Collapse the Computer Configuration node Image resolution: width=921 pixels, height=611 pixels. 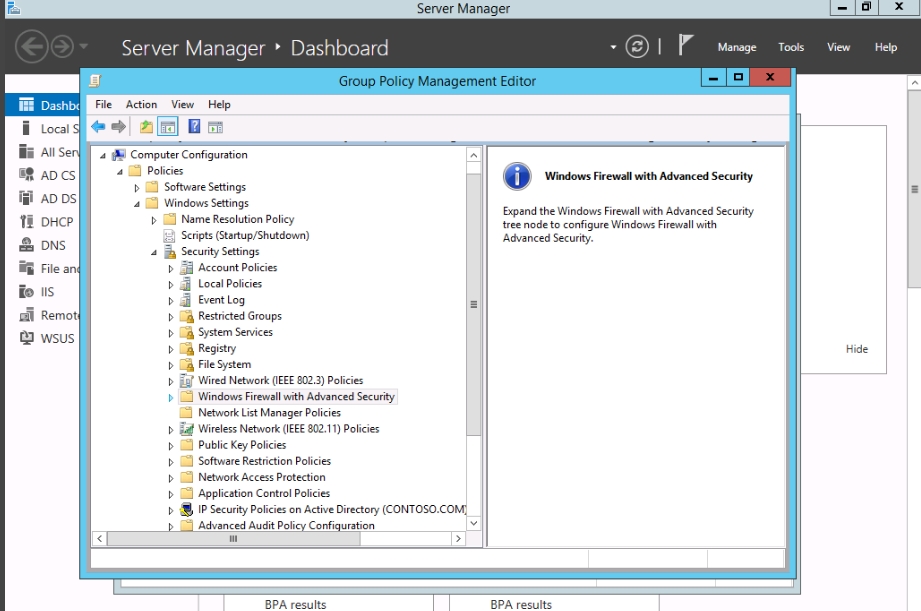point(103,156)
